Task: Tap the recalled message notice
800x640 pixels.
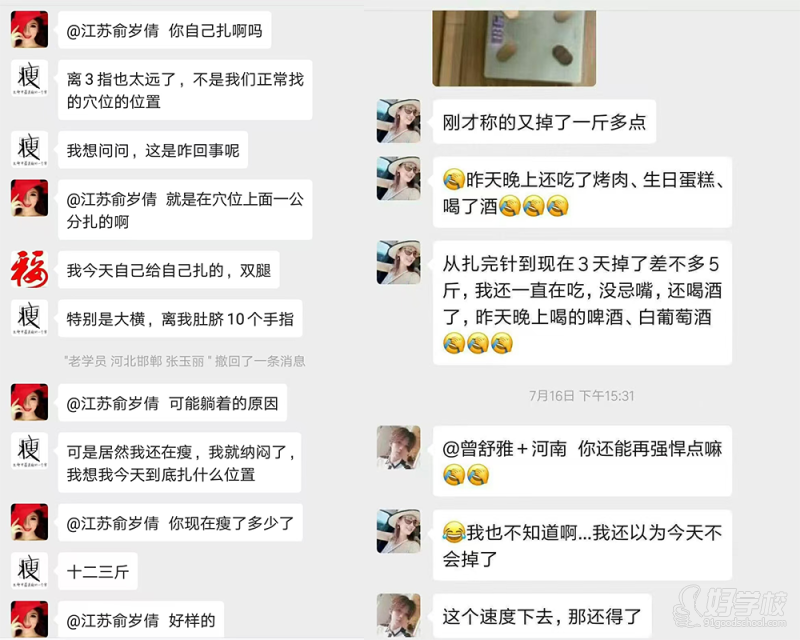Action: tap(184, 361)
